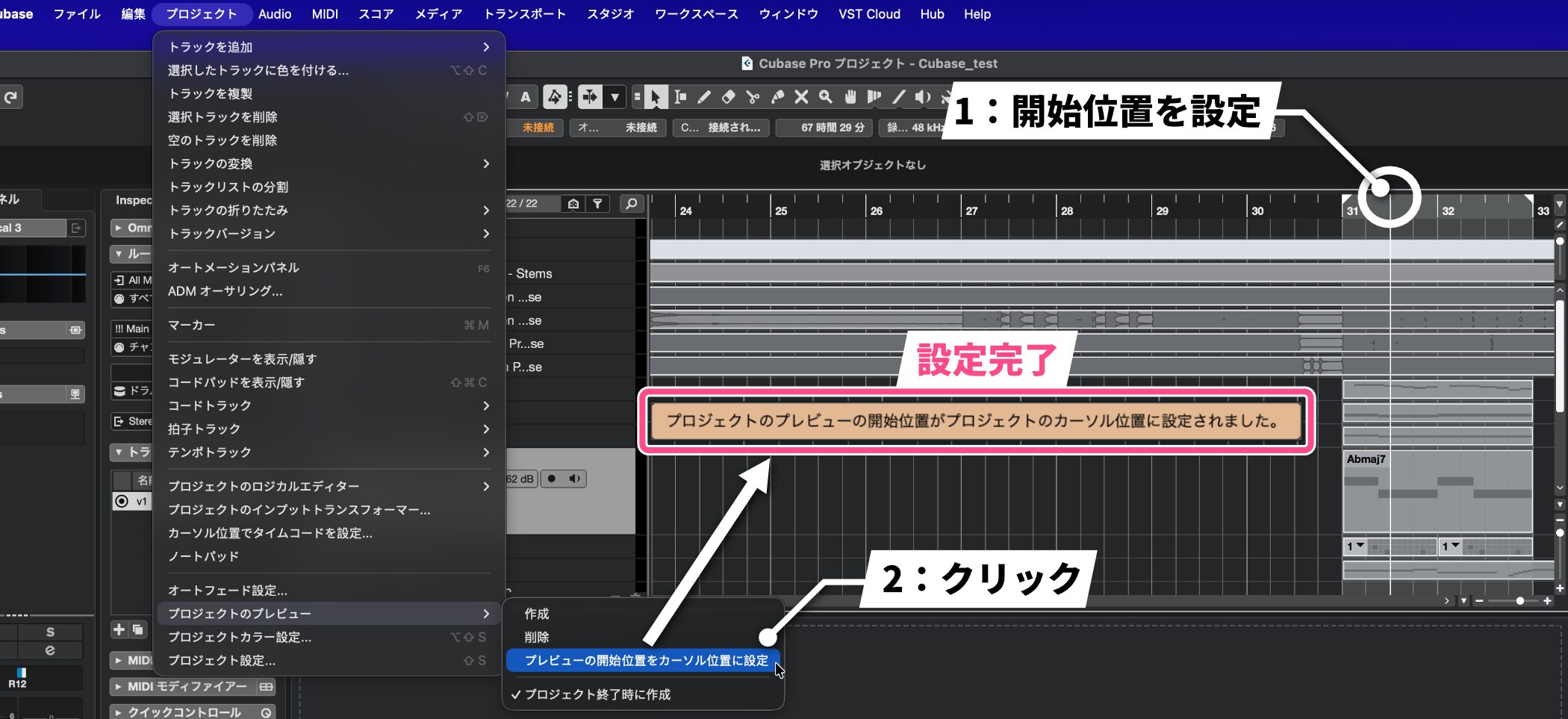The image size is (1568, 719).
Task: Select the Zoom magnifier tool
Action: tap(825, 97)
